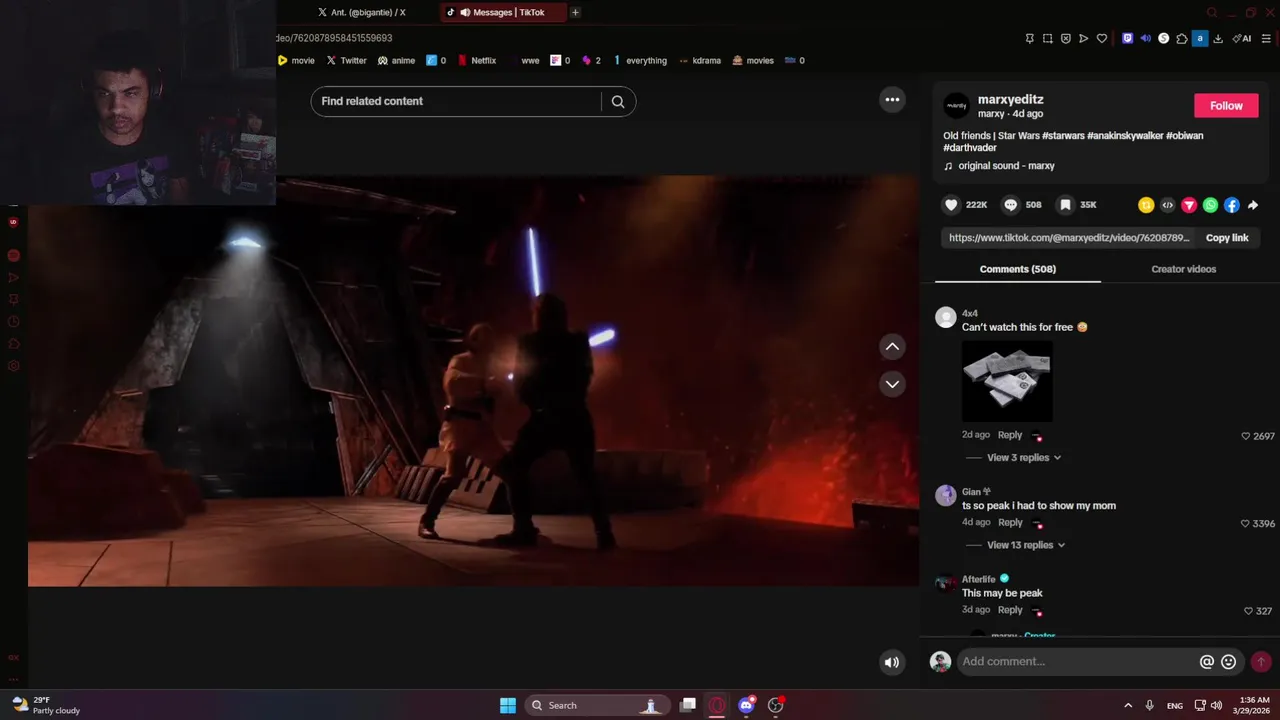Screen dimensions: 1280x720
Task: Take a snapshot with the browser capture icon
Action: tap(1047, 38)
